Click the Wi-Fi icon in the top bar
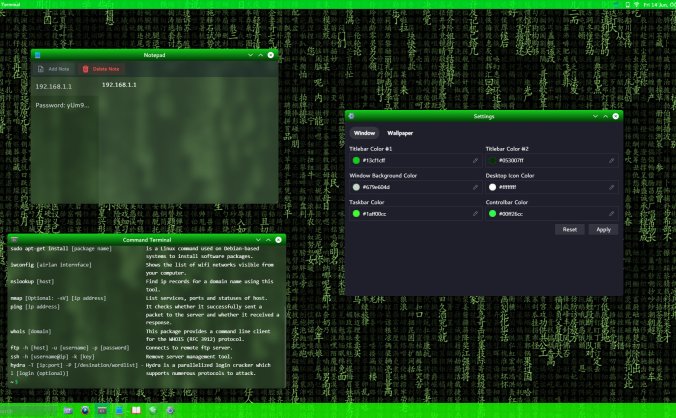The height and width of the screenshot is (418, 676). coord(636,4)
